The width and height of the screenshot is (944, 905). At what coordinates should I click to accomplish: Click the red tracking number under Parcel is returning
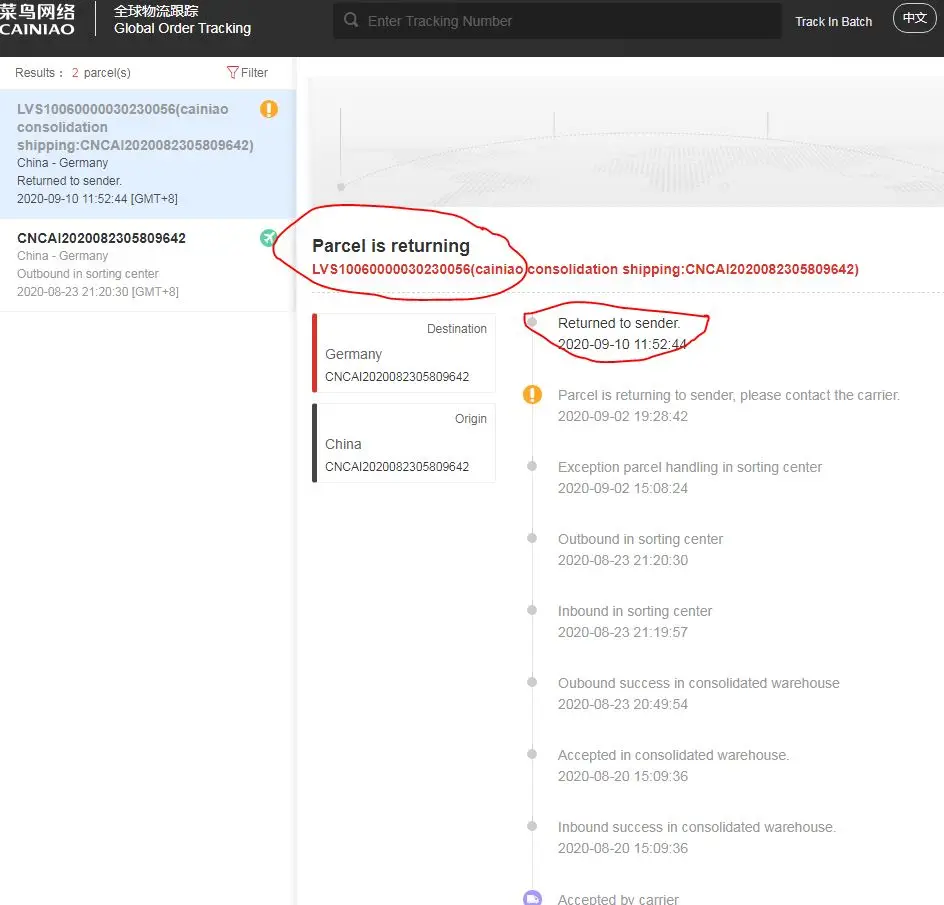[585, 269]
